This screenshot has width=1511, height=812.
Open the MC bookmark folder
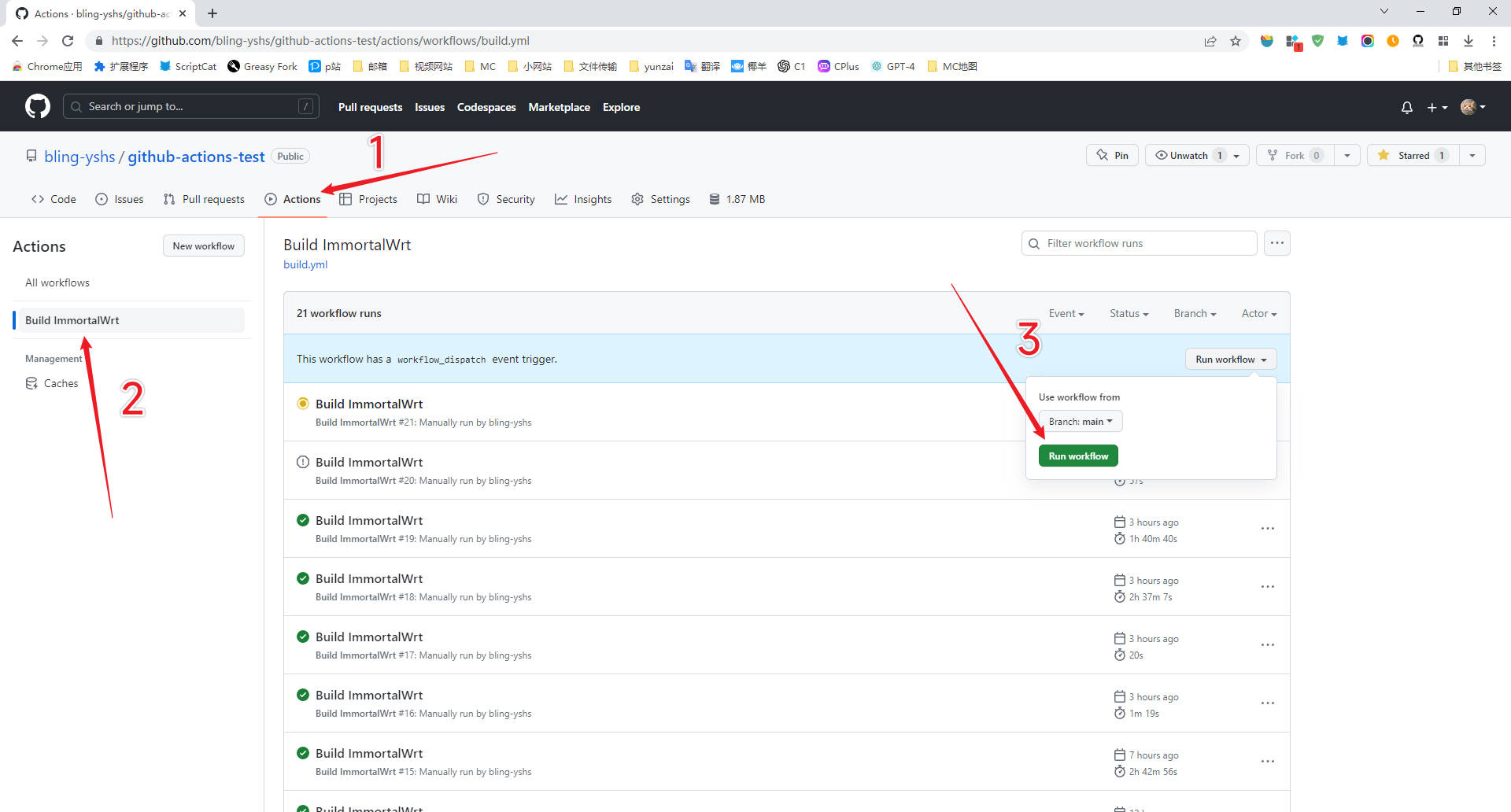pos(480,66)
